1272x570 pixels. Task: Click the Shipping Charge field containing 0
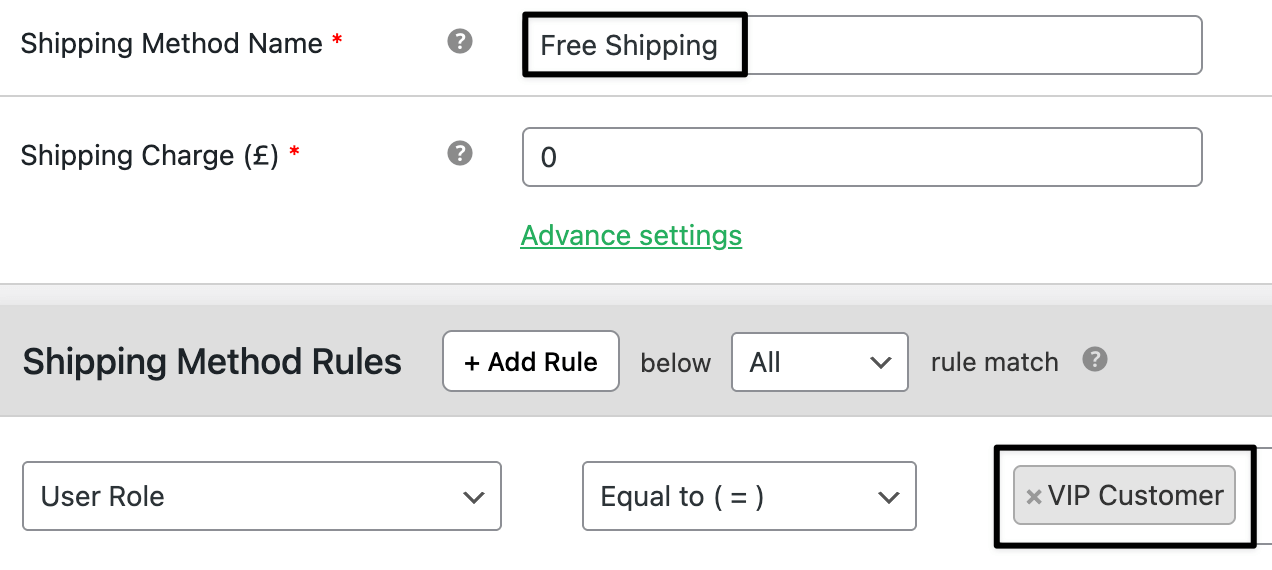[862, 157]
